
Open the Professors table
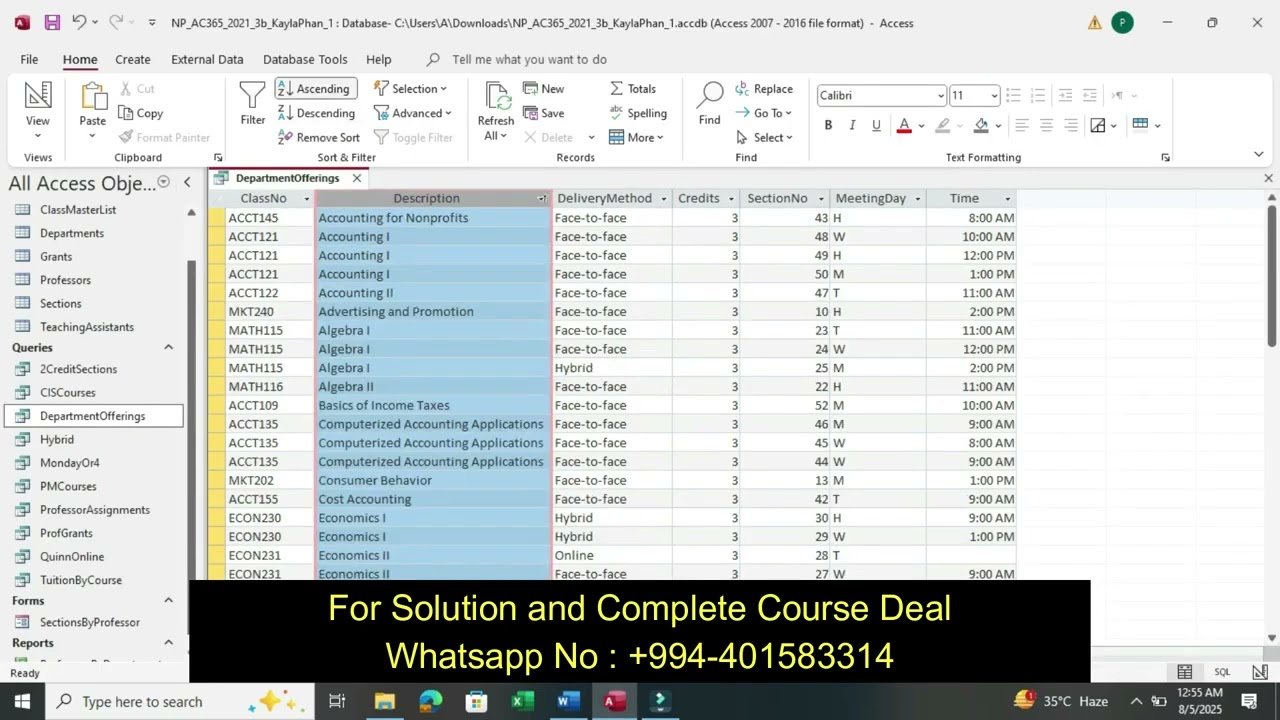click(x=65, y=280)
